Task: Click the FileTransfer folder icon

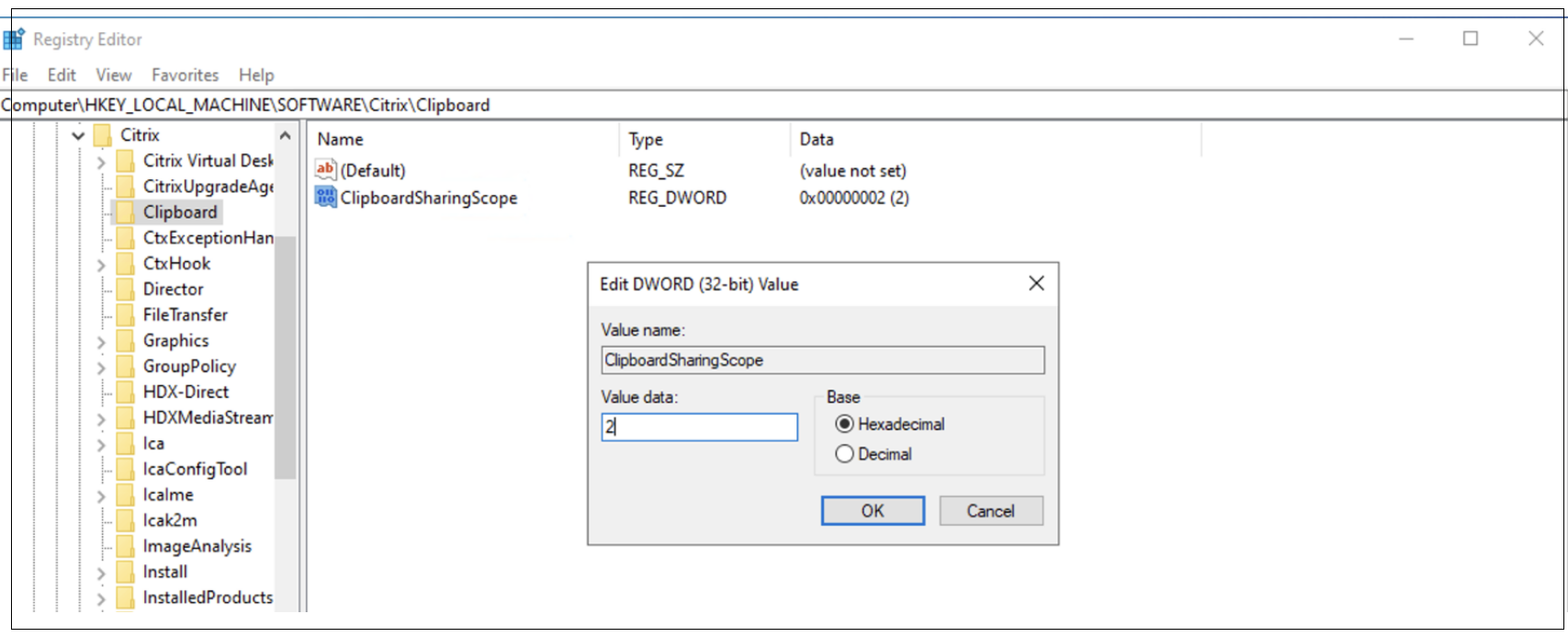Action: click(126, 315)
